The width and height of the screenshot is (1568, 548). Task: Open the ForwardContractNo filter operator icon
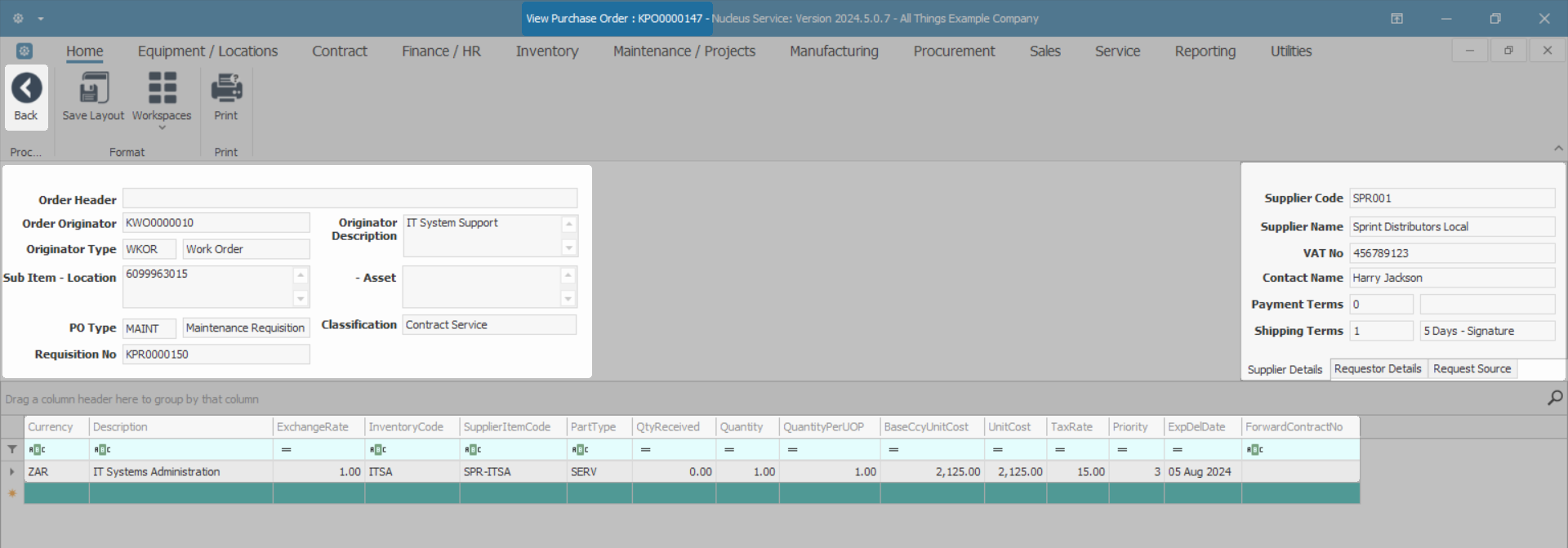point(1255,449)
